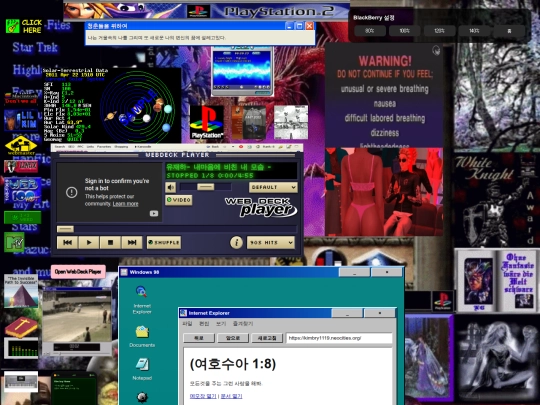540x405 pixels.
Task: Open the 편집 menu in Internet Explorer
Action: (x=204, y=323)
